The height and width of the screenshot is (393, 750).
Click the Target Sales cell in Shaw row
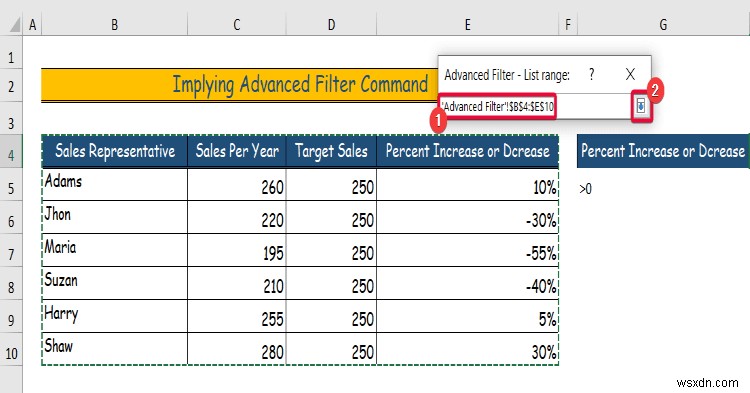(331, 349)
